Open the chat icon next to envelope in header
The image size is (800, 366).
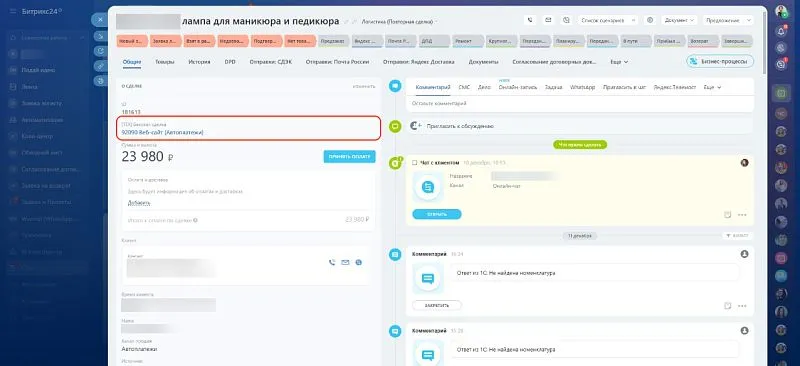[566, 20]
